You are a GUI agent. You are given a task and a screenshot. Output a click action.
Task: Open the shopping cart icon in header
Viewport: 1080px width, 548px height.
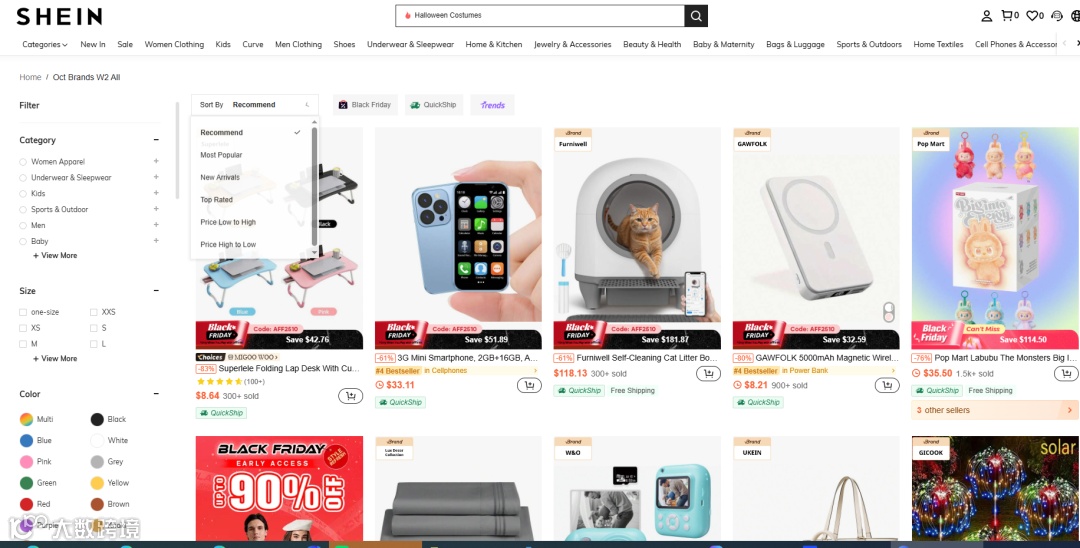pos(1006,15)
